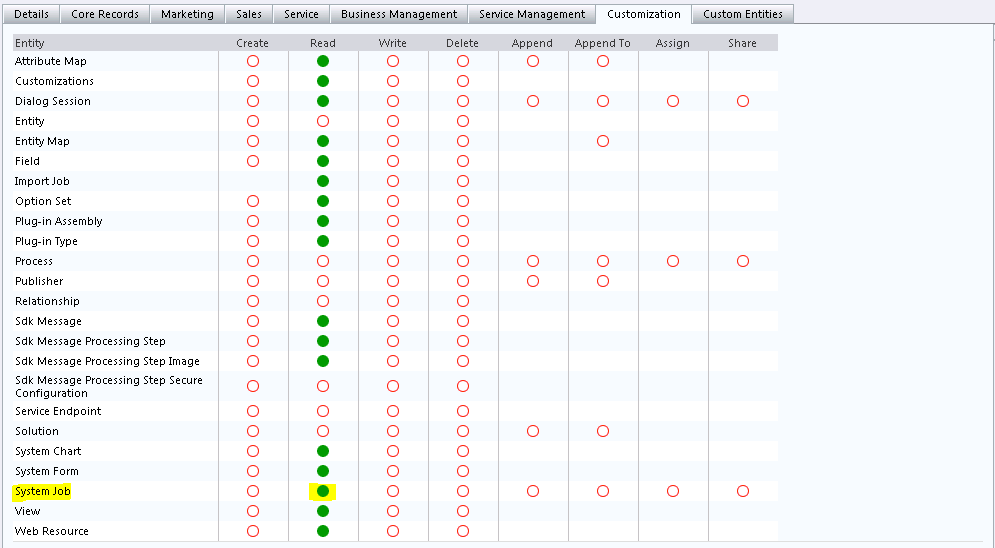
Task: Toggle Append To privilege for Entity Map
Action: (x=603, y=141)
